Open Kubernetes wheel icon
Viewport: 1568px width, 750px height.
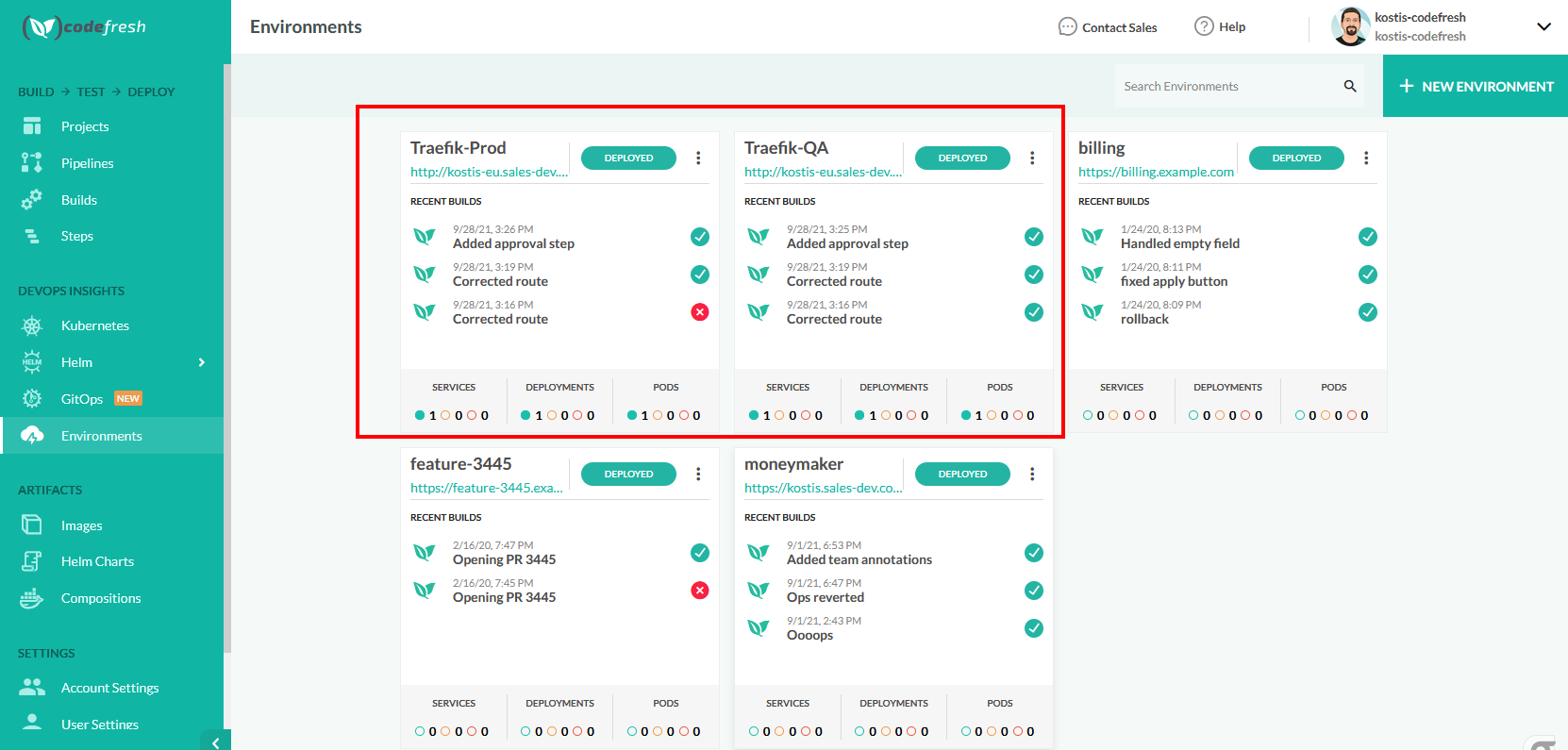pos(32,325)
